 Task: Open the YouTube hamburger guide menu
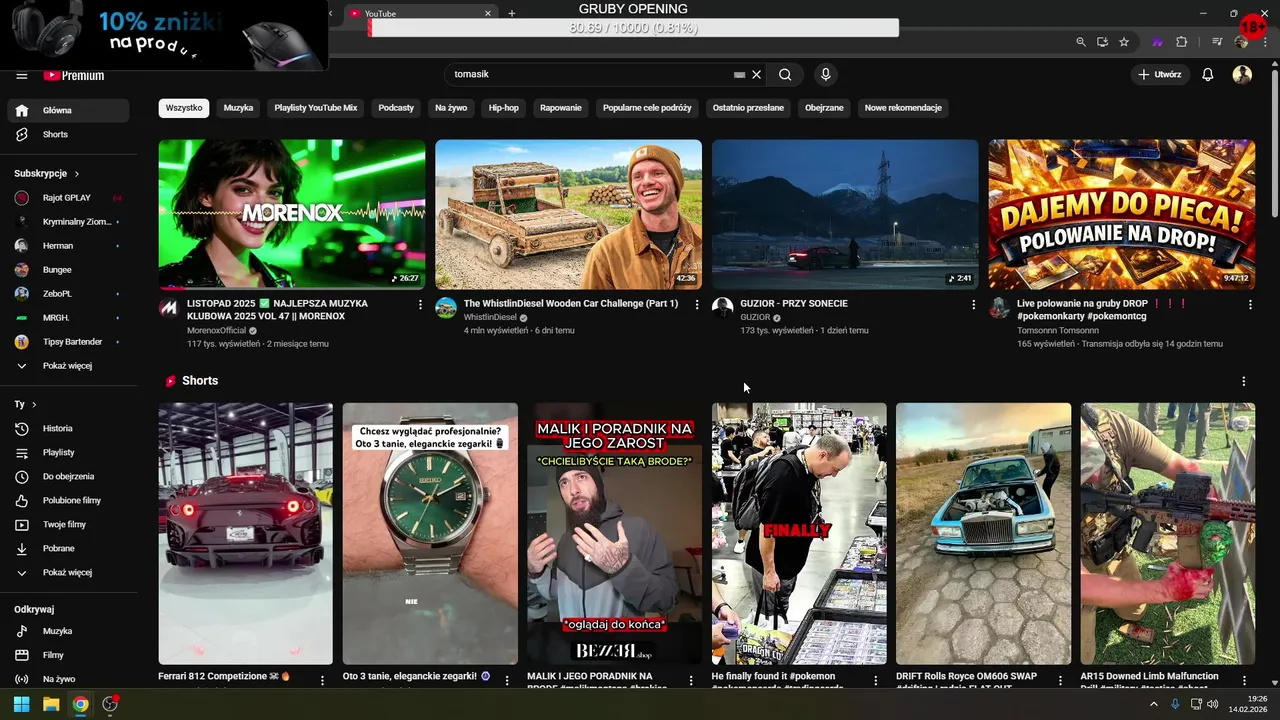21,75
